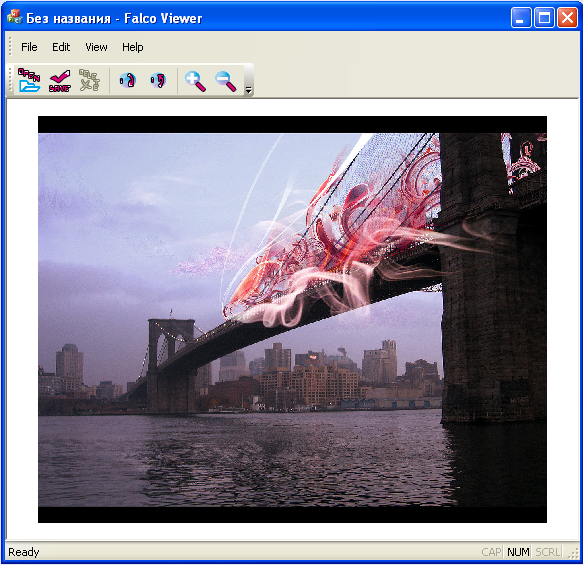Click the CAP indicator in status bar
The width and height of the screenshot is (583, 565).
(x=491, y=552)
